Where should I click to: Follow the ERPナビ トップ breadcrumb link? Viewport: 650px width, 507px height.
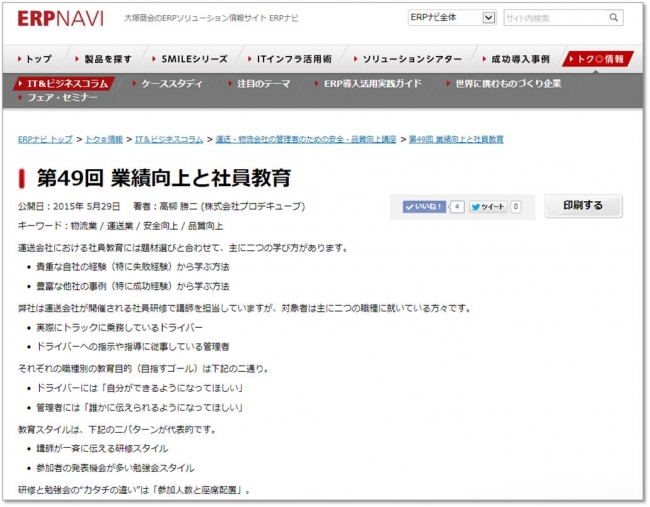[x=45, y=139]
